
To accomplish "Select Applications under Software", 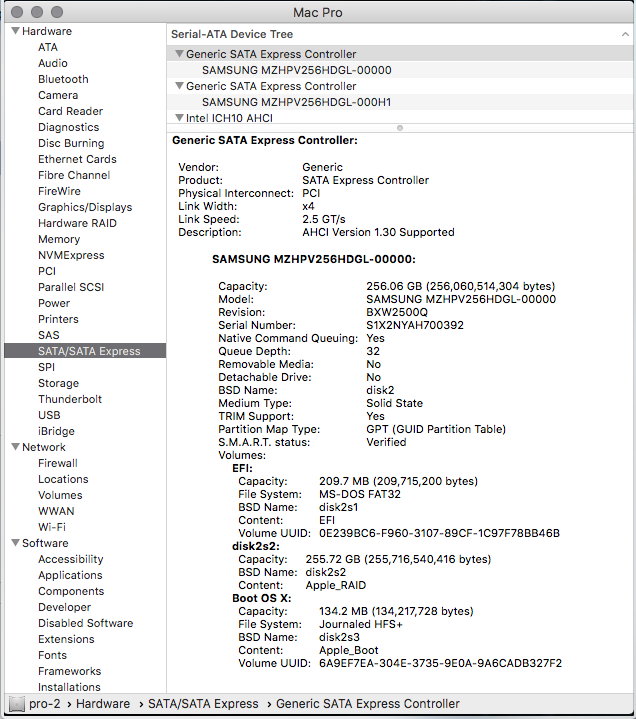I will 70,575.
